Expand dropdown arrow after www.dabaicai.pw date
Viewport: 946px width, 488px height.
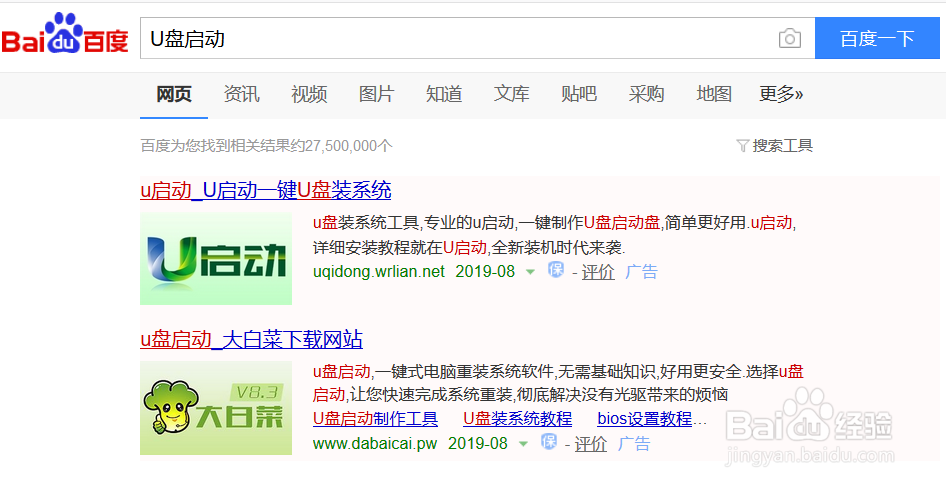pos(523,444)
